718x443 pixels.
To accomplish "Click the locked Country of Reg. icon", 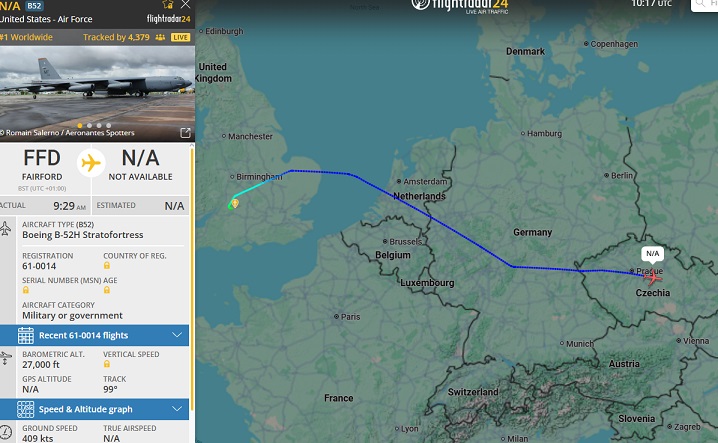I will (107, 267).
